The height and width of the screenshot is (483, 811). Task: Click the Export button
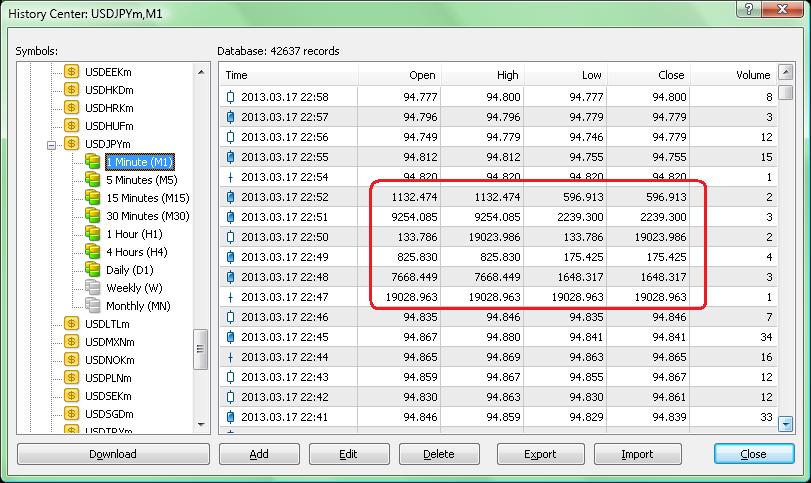click(540, 454)
